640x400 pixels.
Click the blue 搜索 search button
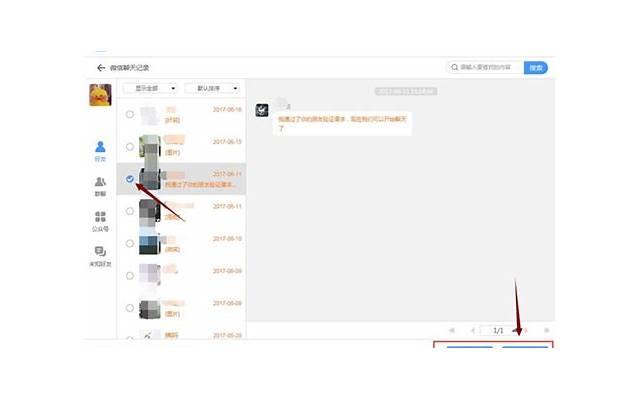pyautogui.click(x=536, y=68)
